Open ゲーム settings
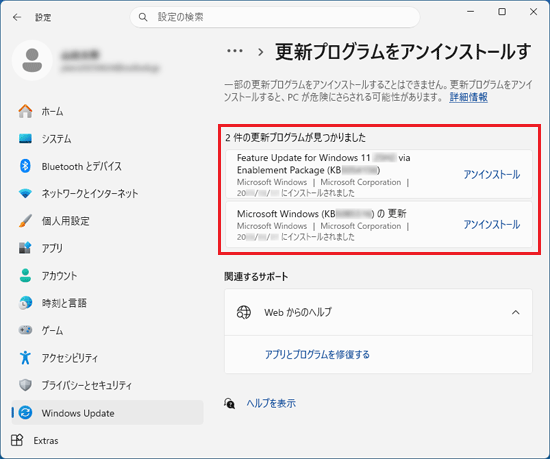Screen dimensions: 550x459 [107, 330]
